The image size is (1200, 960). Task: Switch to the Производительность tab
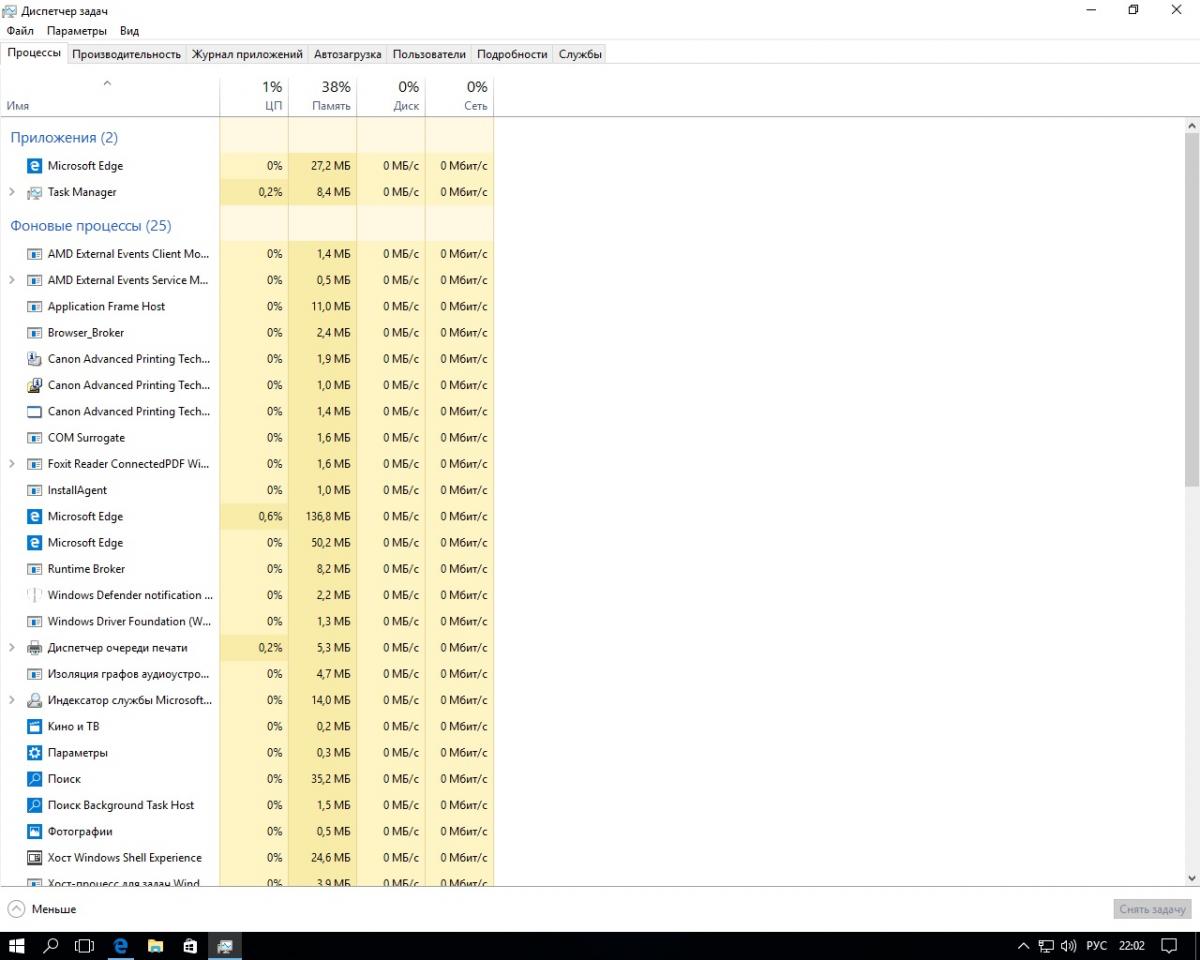[x=126, y=54]
